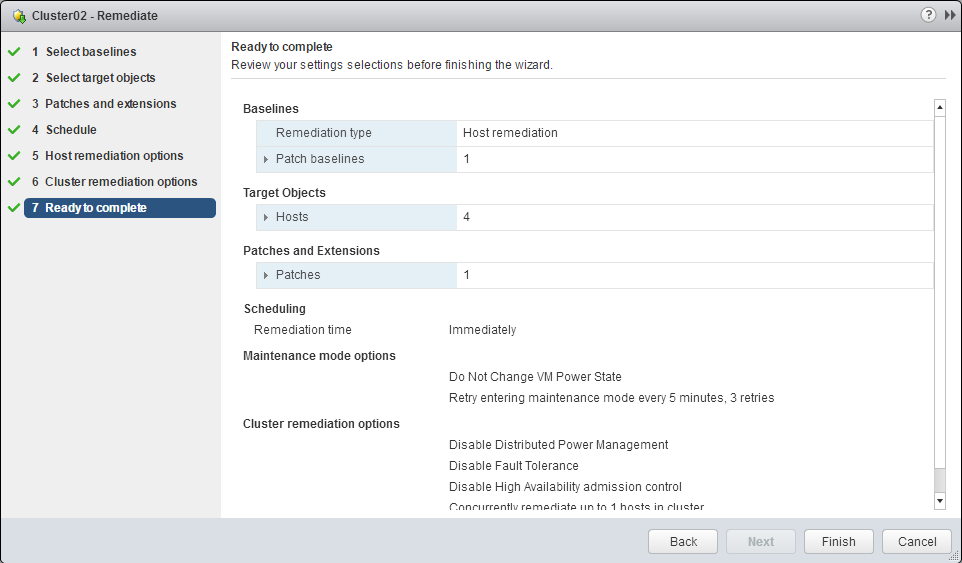
Task: Click the scrollbar down arrow
Action: point(939,499)
